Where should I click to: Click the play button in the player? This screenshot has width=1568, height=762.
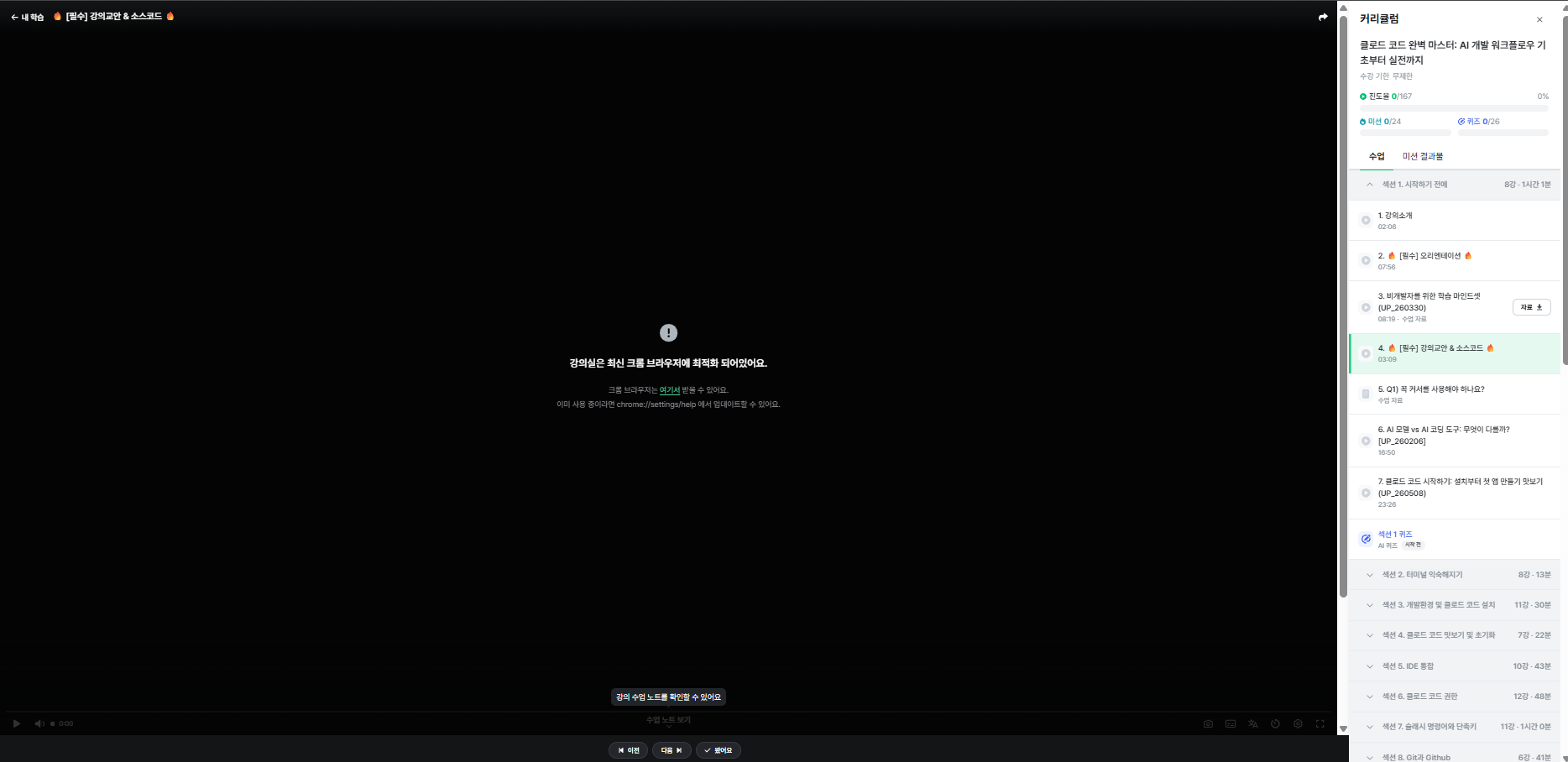[x=17, y=723]
